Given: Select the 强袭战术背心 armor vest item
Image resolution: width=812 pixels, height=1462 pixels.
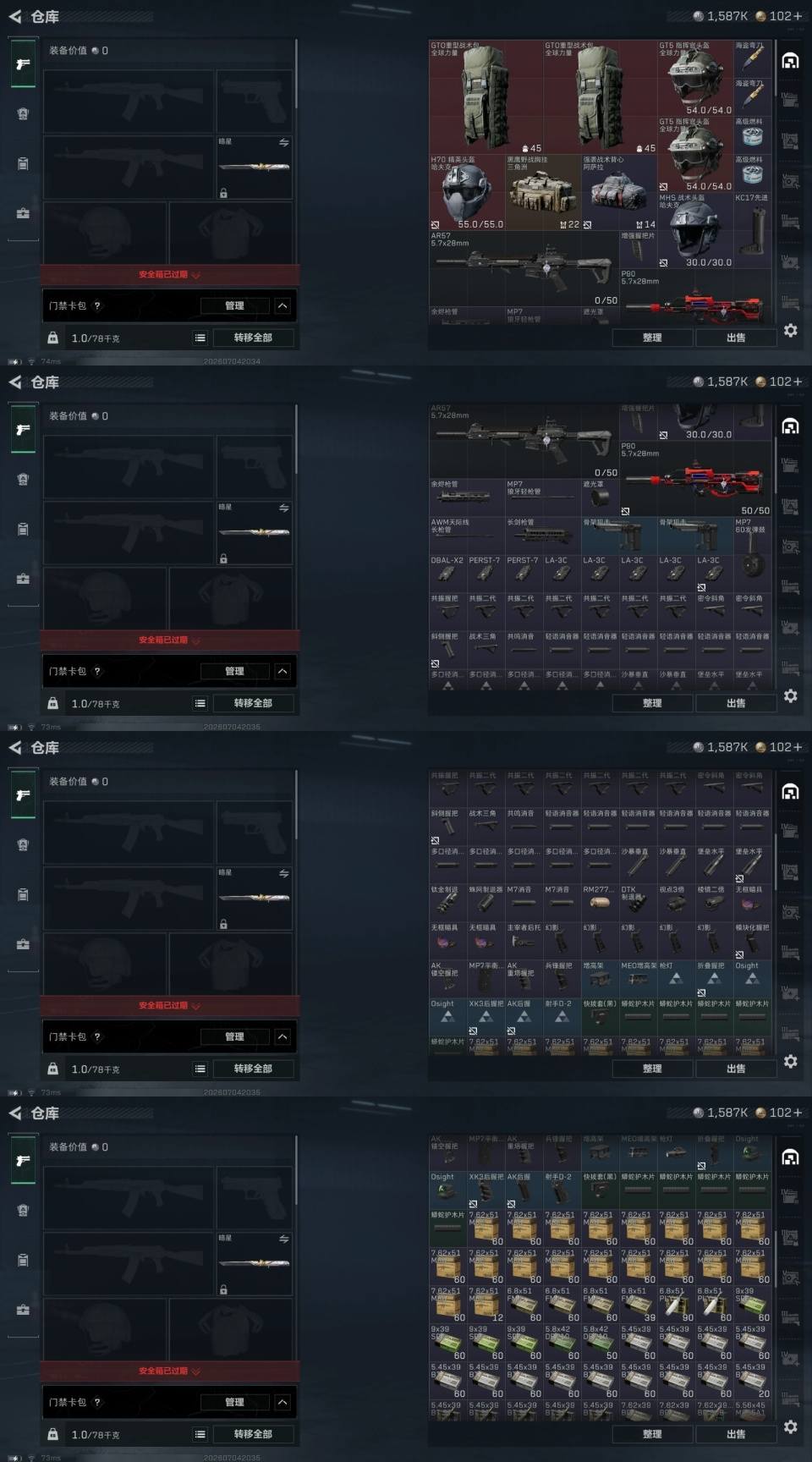Looking at the screenshot, I should [x=619, y=192].
